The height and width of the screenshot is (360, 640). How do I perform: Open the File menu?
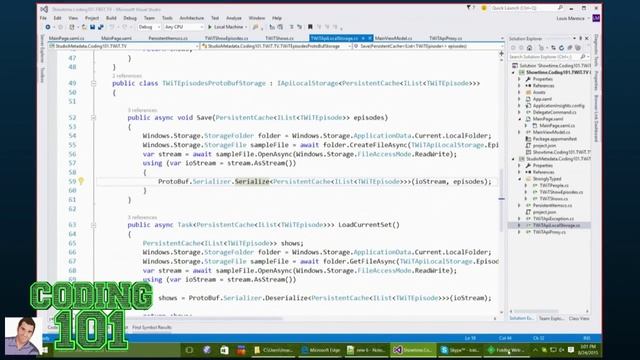point(43,18)
